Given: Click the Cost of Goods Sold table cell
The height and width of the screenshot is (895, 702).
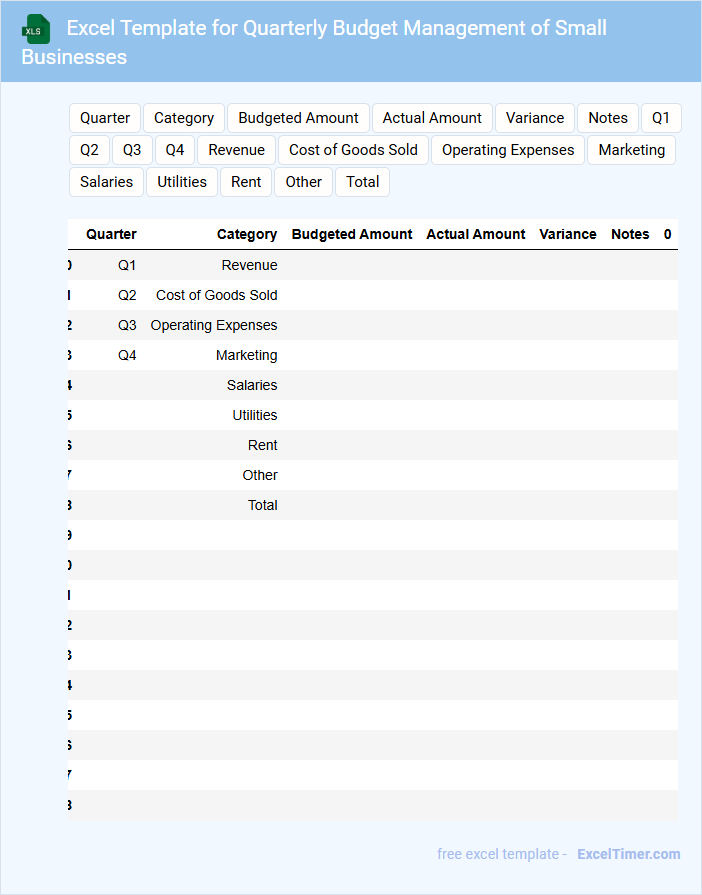Looking at the screenshot, I should click(x=217, y=295).
